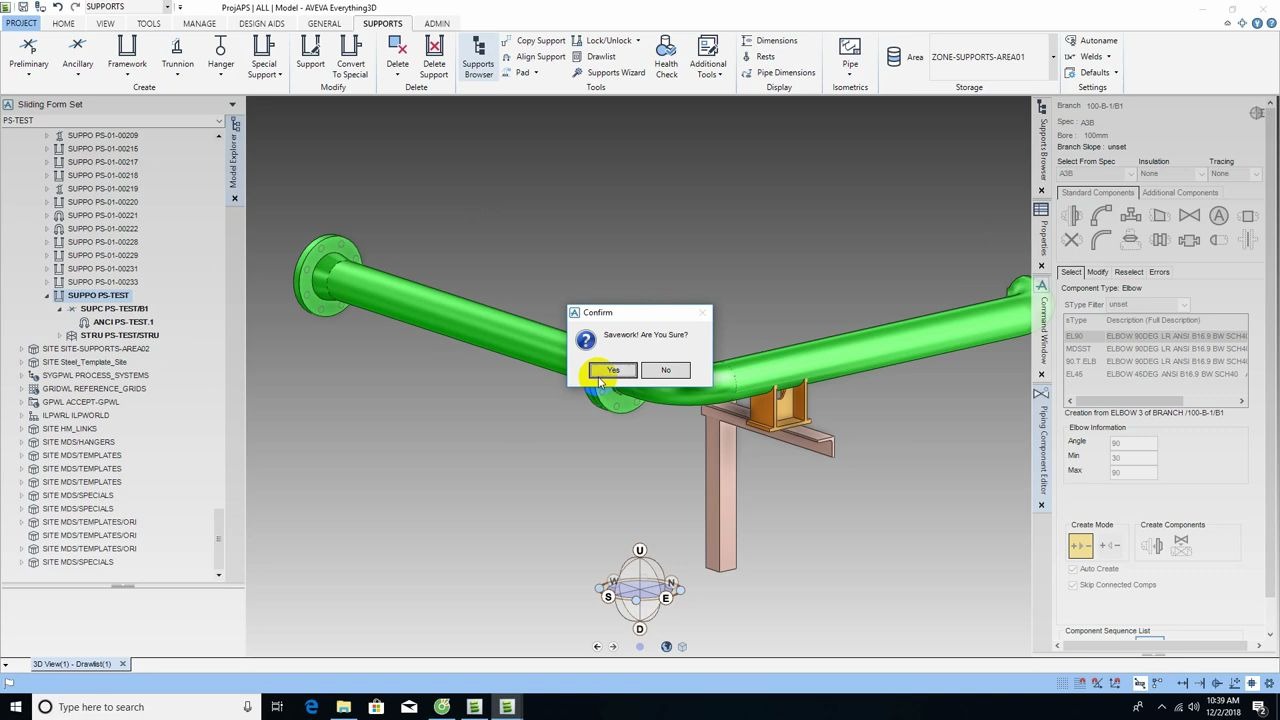Open the Pipe Isometrics tool

[850, 53]
